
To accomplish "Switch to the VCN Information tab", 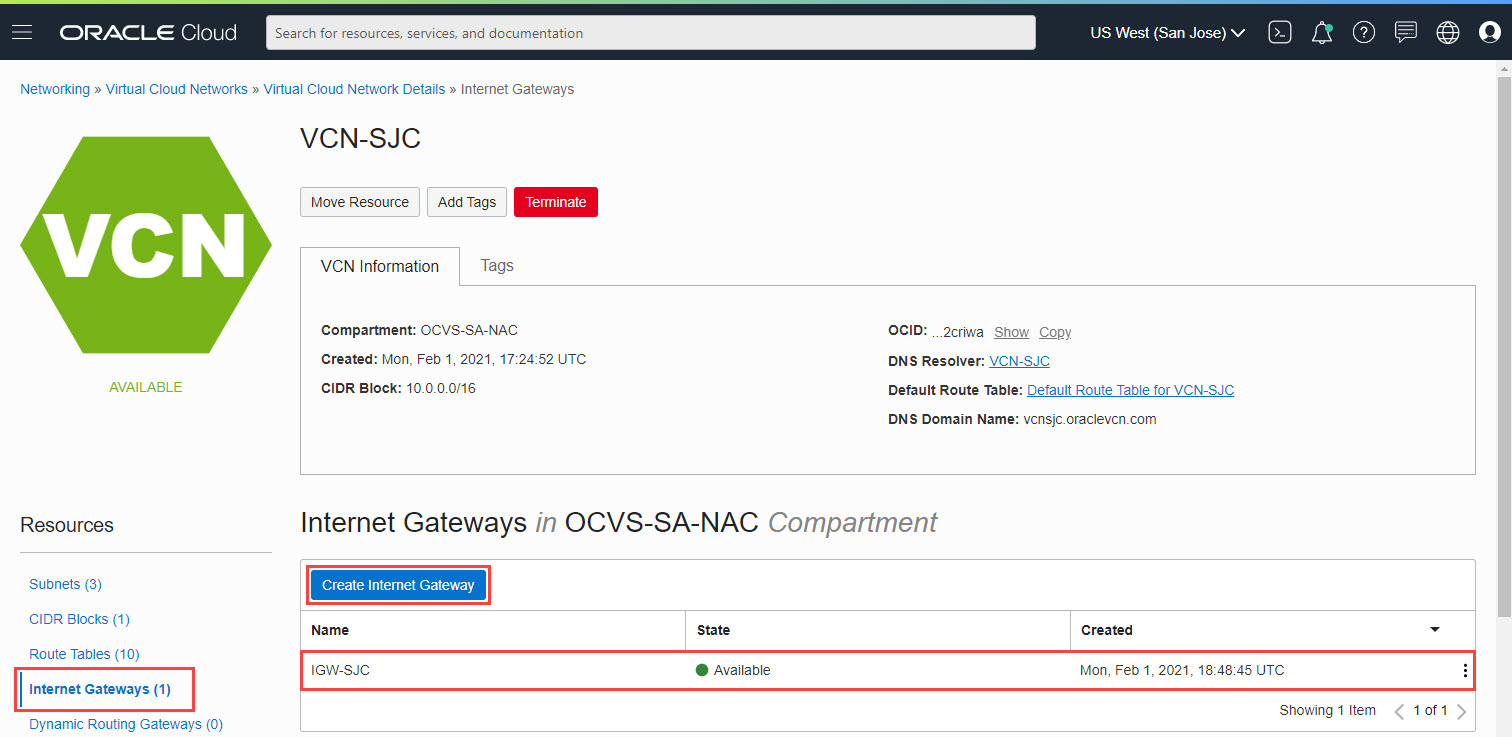I will [380, 267].
